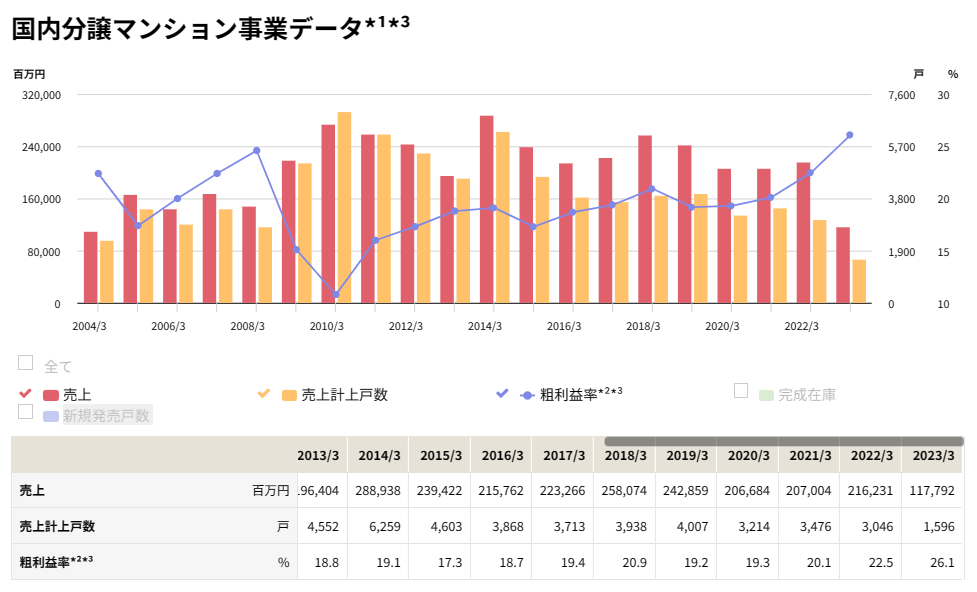Image resolution: width=977 pixels, height=592 pixels.
Task: Click the 2014/3 red sales bar
Action: pos(487,209)
